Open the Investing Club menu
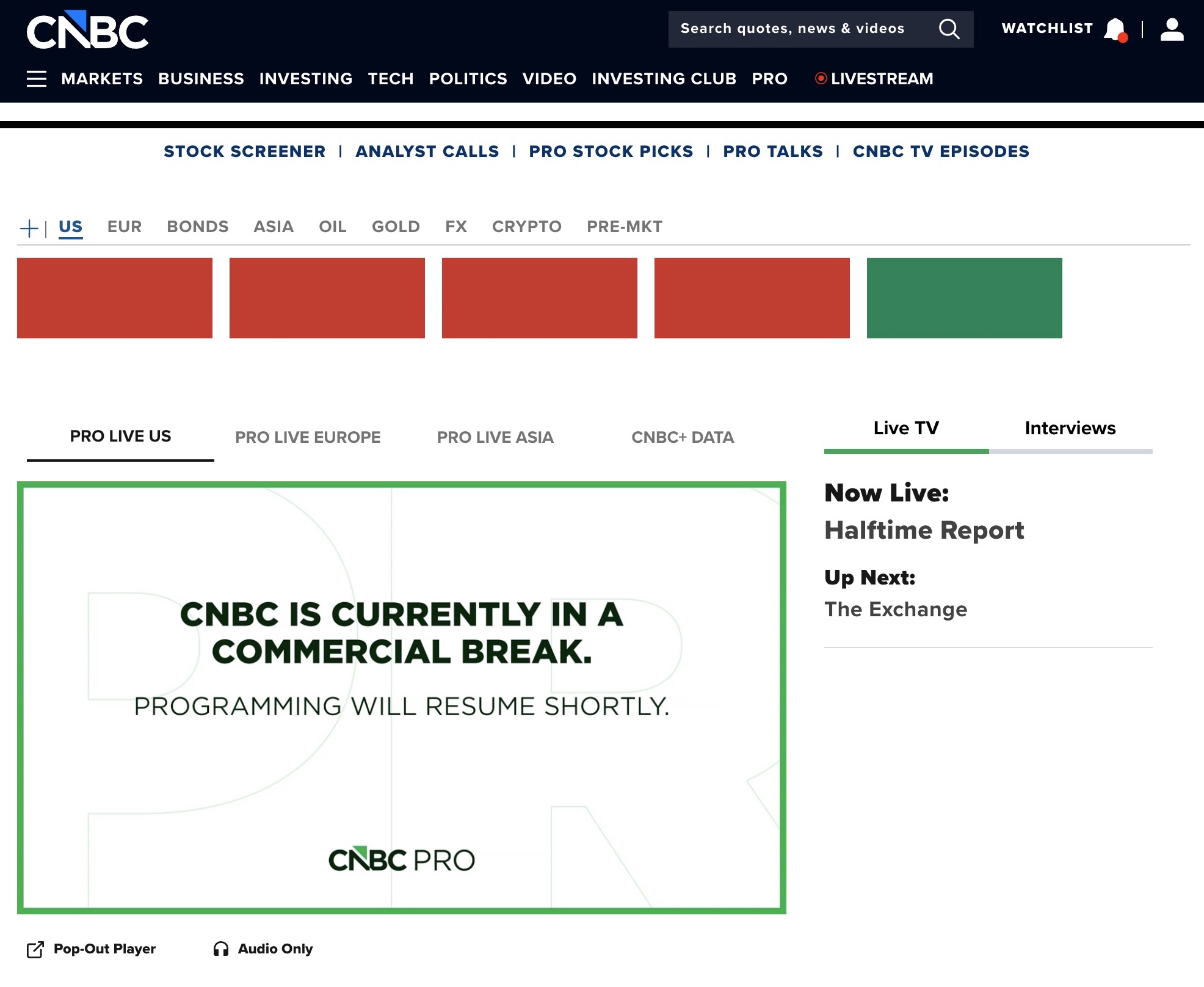Viewport: 1204px width, 987px height. pos(664,79)
